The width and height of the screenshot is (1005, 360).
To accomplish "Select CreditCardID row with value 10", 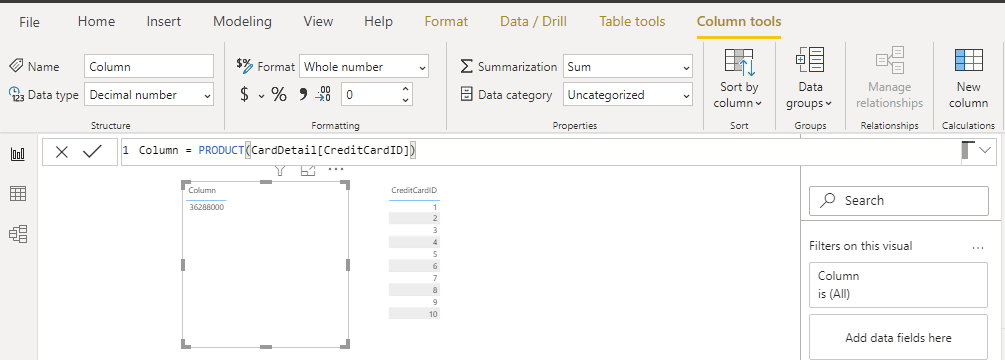I will click(414, 314).
